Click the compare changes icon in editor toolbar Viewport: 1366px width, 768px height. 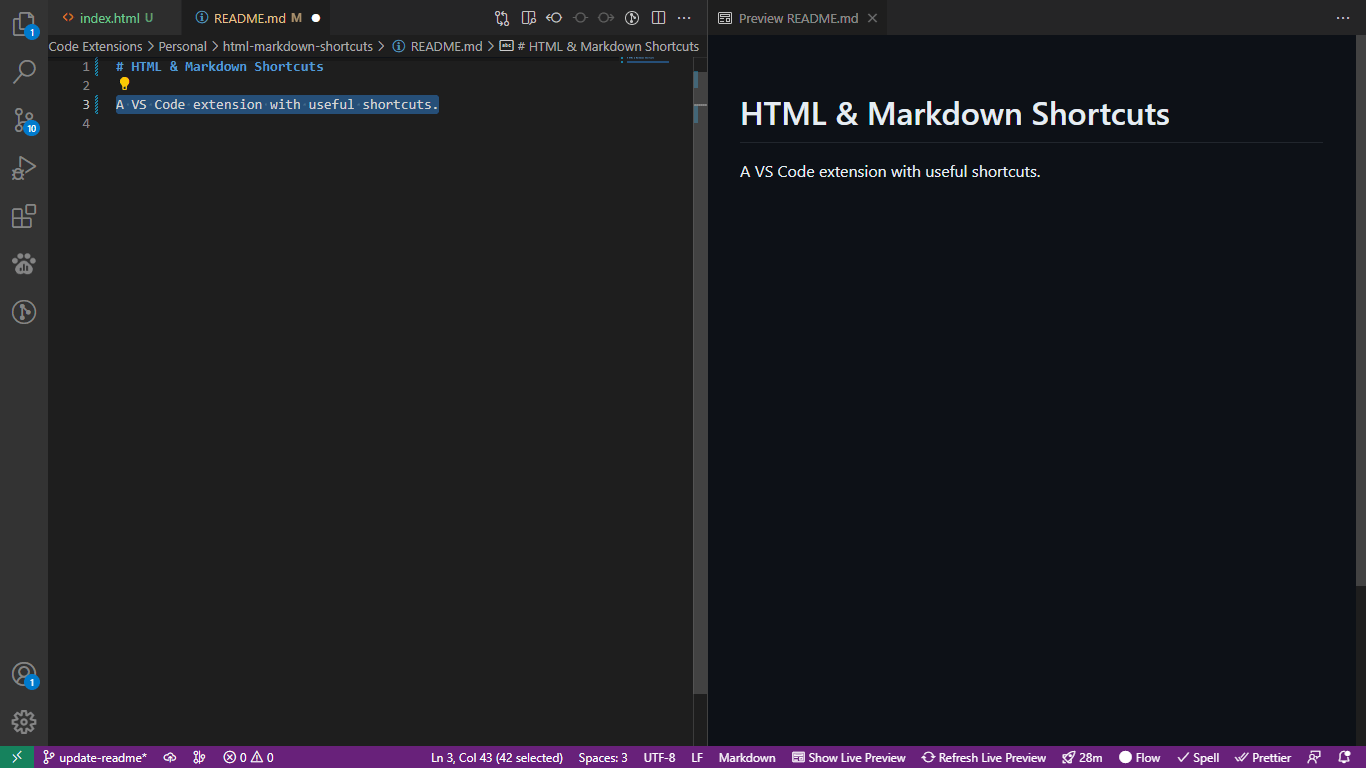click(502, 18)
